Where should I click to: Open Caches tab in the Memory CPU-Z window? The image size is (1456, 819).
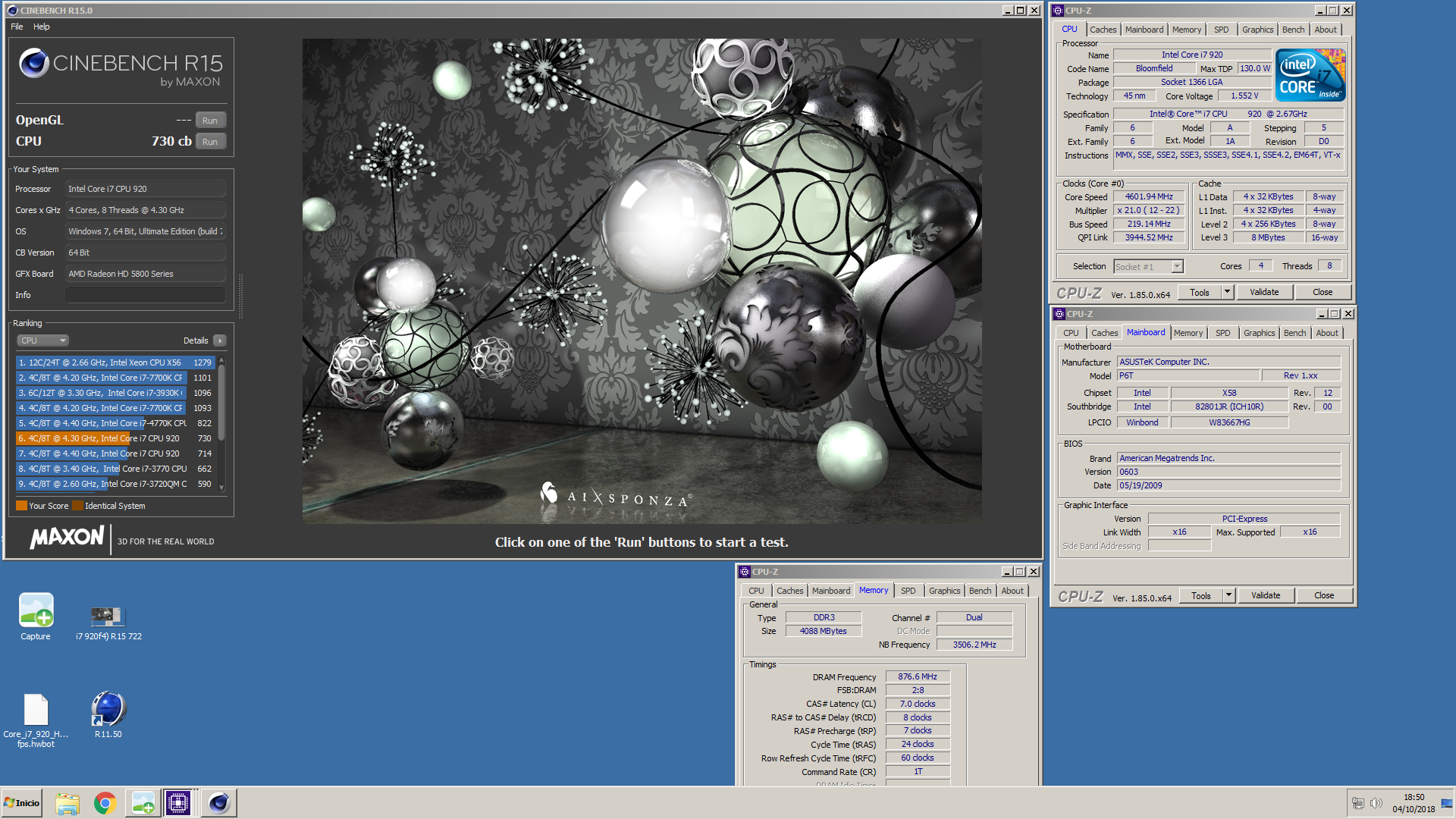pos(790,591)
